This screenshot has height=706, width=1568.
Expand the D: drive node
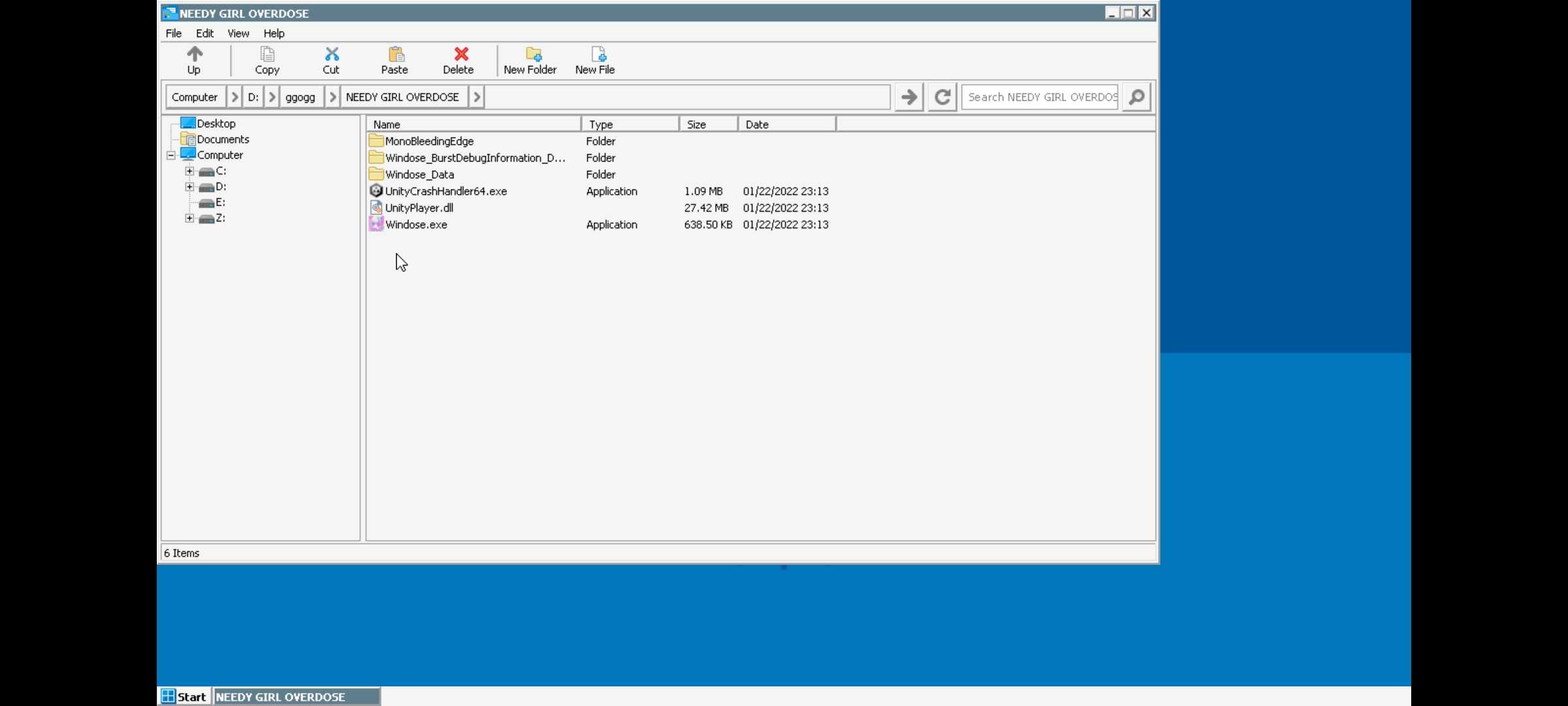tap(189, 187)
